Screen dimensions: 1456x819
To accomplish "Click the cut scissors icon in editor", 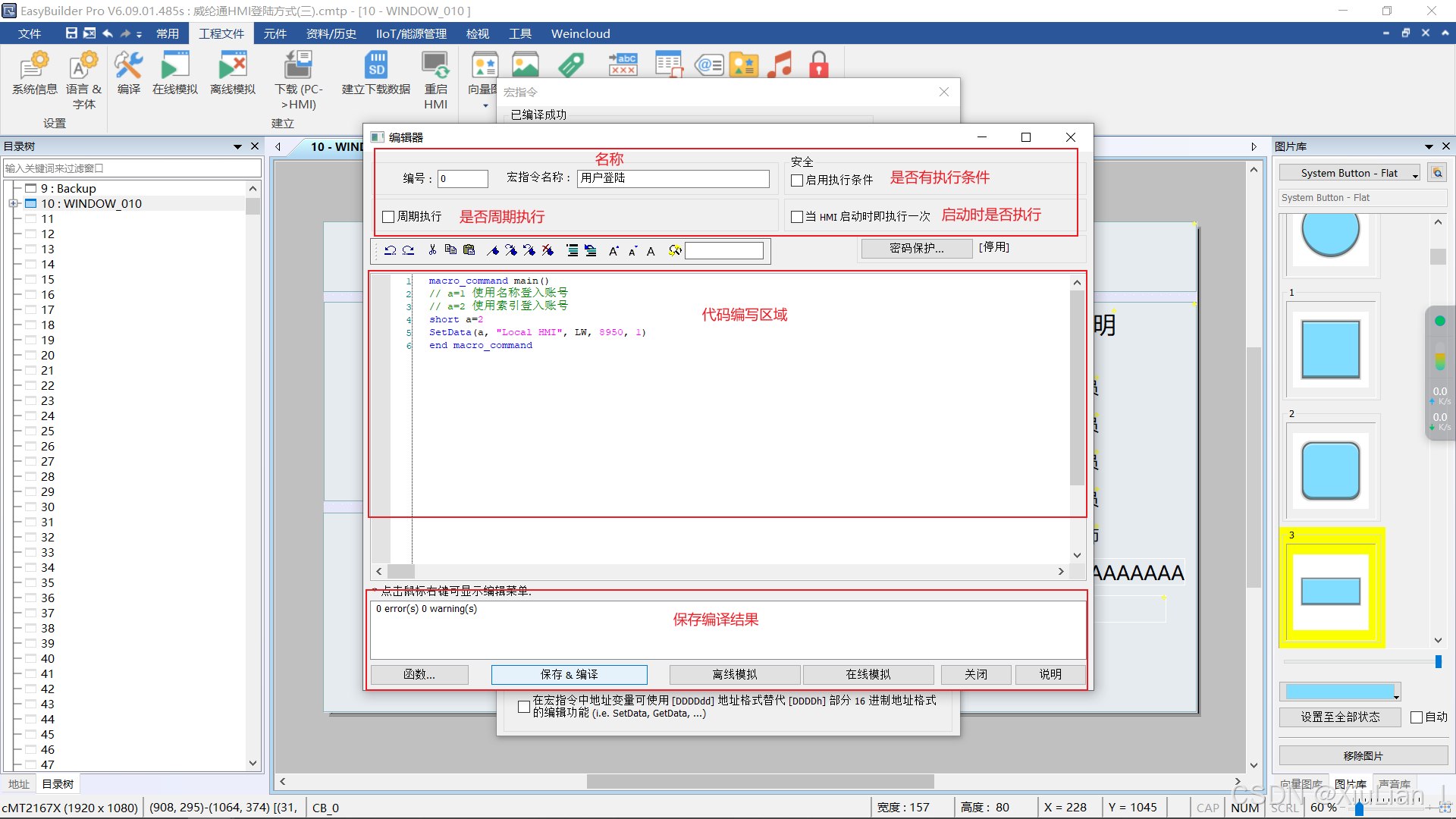I will 432,250.
